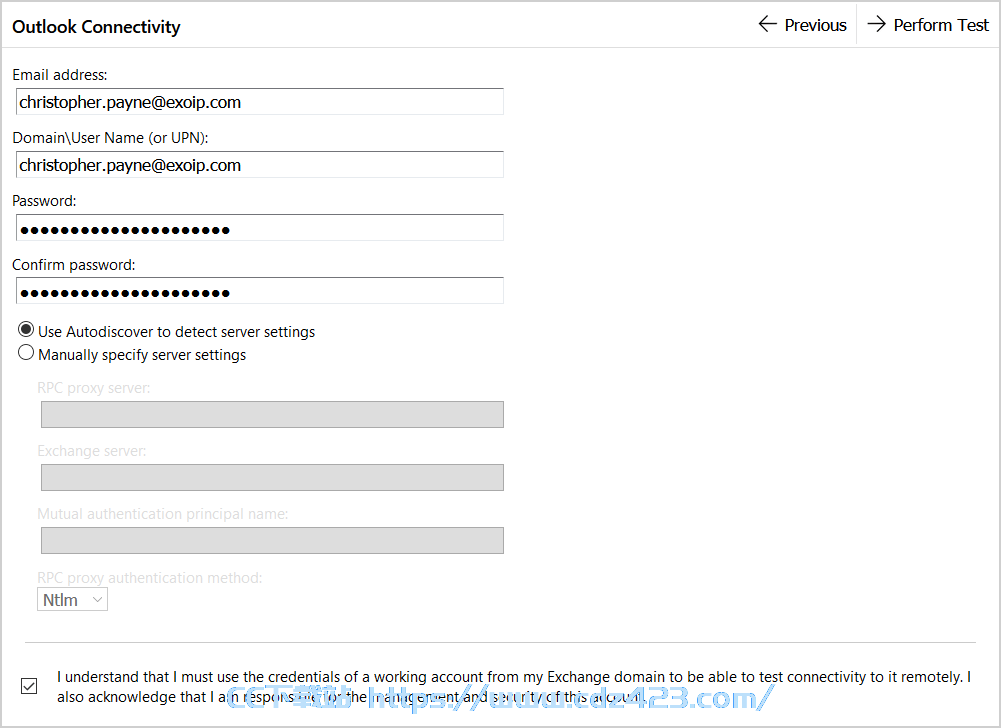Click the Outlook Connectivity heading
Image resolution: width=1001 pixels, height=728 pixels.
pos(96,27)
